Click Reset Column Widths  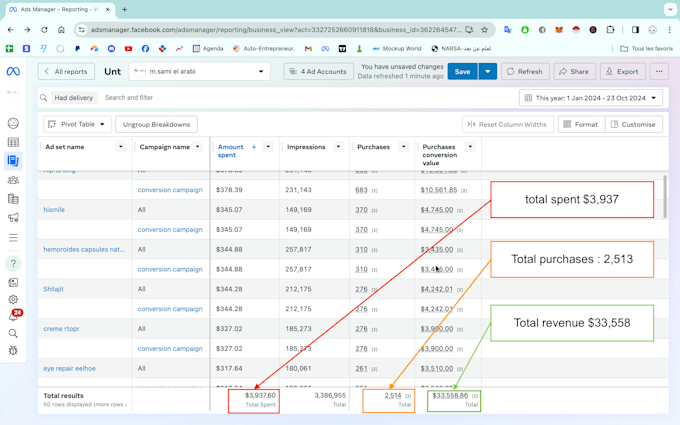pos(508,124)
